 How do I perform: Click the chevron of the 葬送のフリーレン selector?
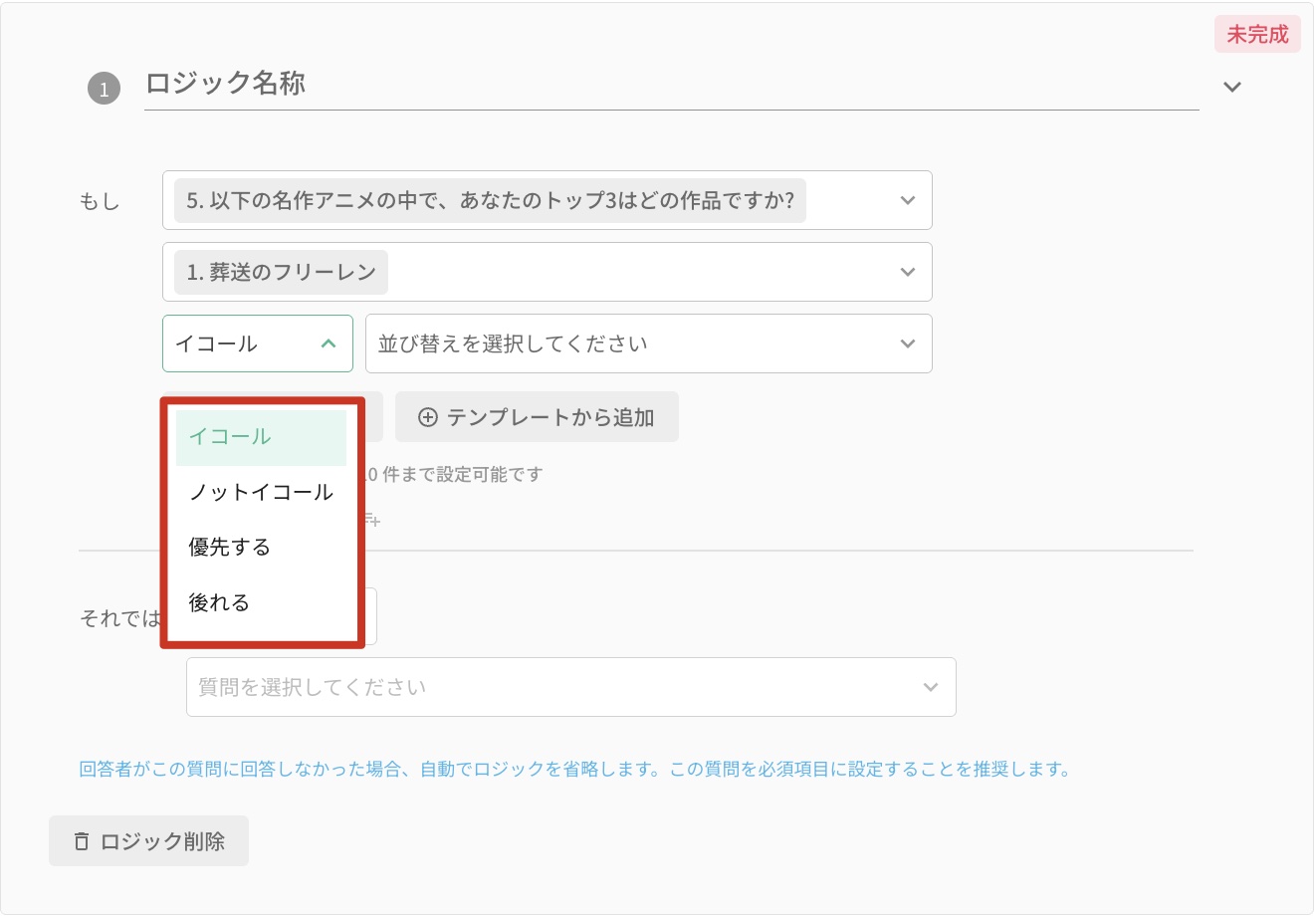pyautogui.click(x=907, y=273)
